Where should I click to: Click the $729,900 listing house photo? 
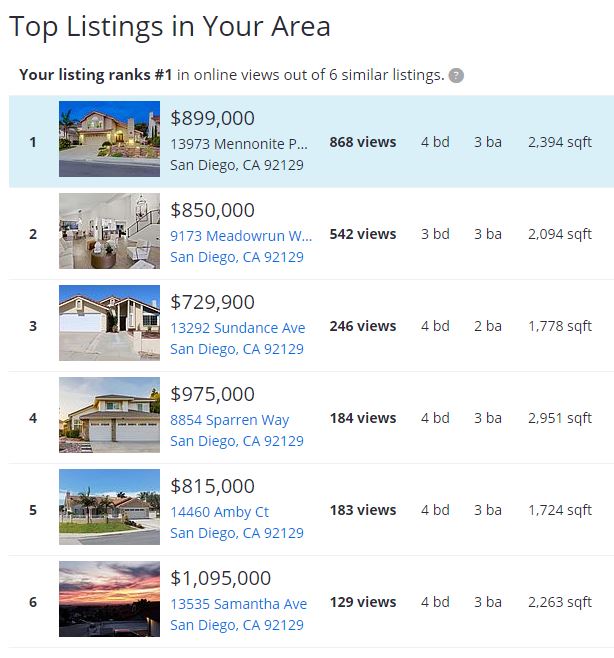[110, 323]
